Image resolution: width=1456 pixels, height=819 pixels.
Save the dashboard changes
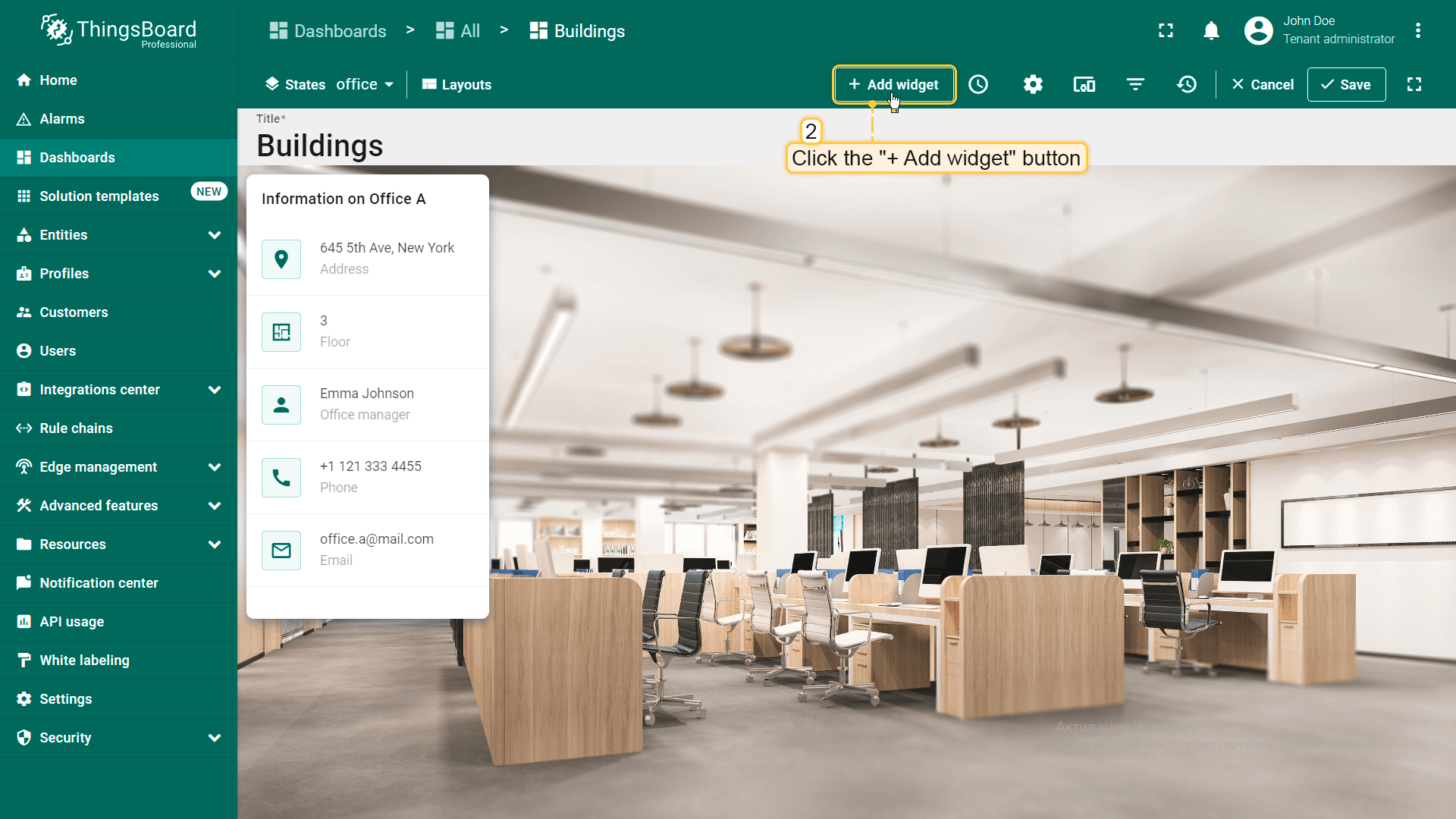tap(1346, 84)
